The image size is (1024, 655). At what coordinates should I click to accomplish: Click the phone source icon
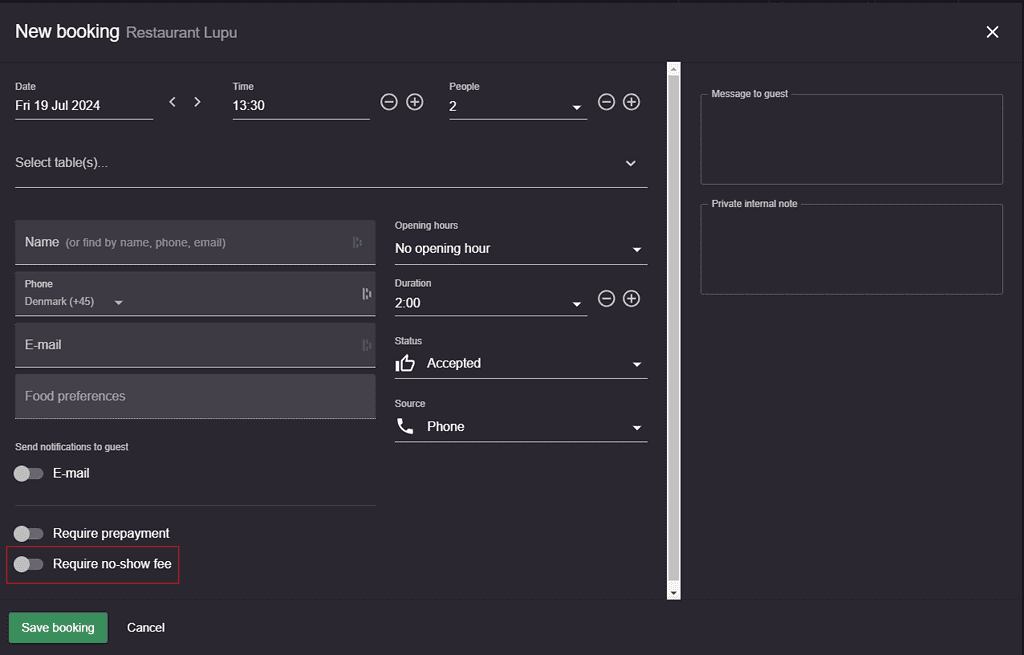(x=405, y=426)
